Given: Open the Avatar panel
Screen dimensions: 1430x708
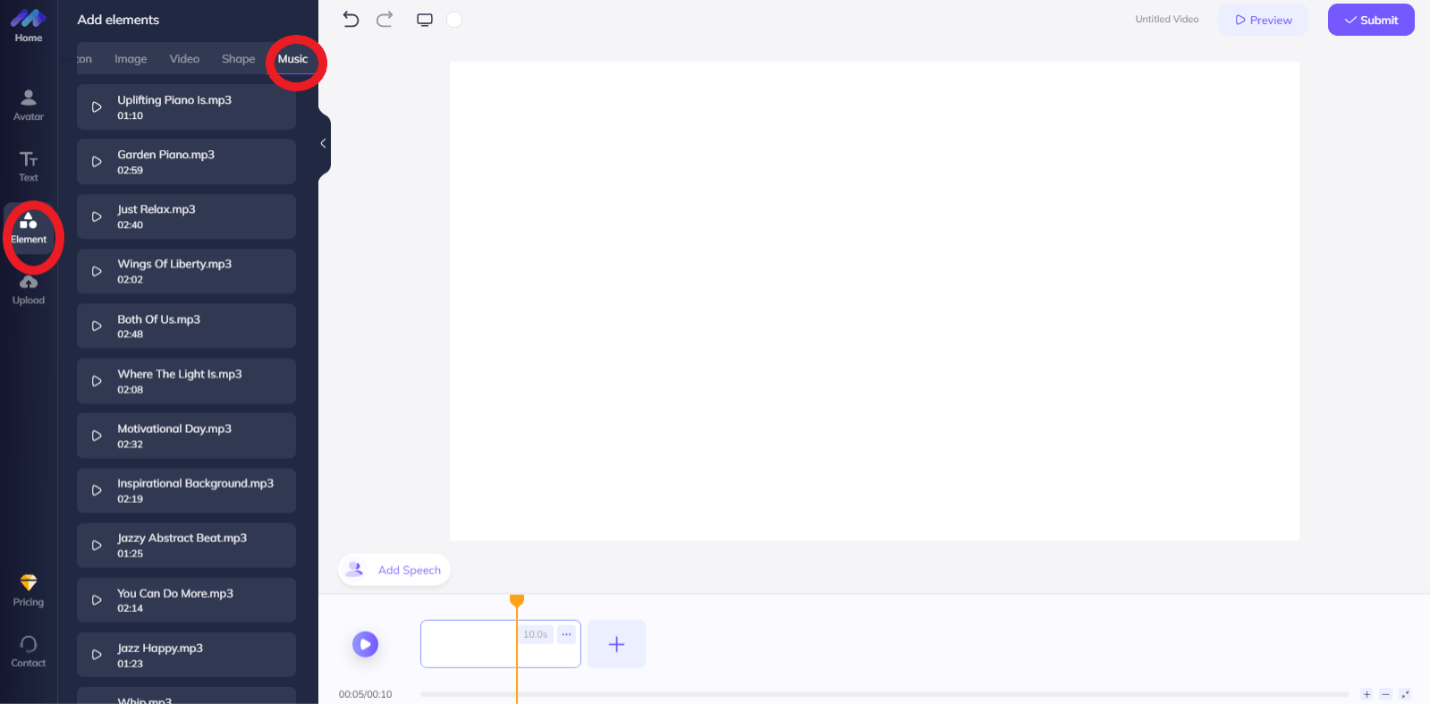Looking at the screenshot, I should 28,105.
